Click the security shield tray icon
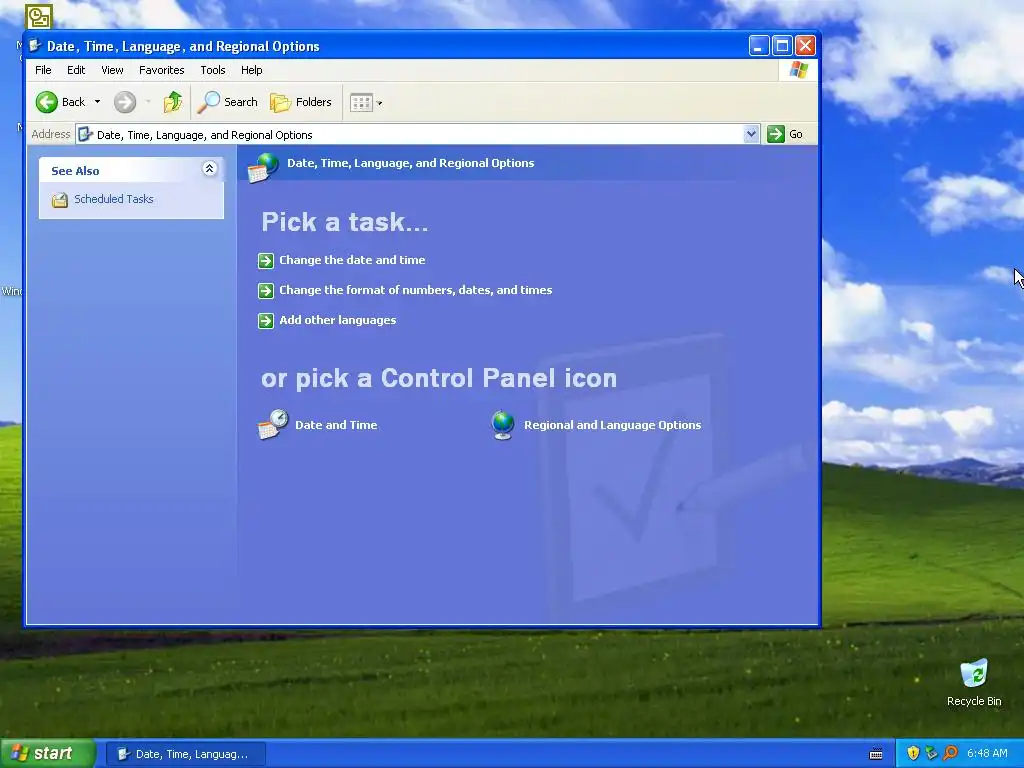The width and height of the screenshot is (1024, 768). pyautogui.click(x=913, y=753)
